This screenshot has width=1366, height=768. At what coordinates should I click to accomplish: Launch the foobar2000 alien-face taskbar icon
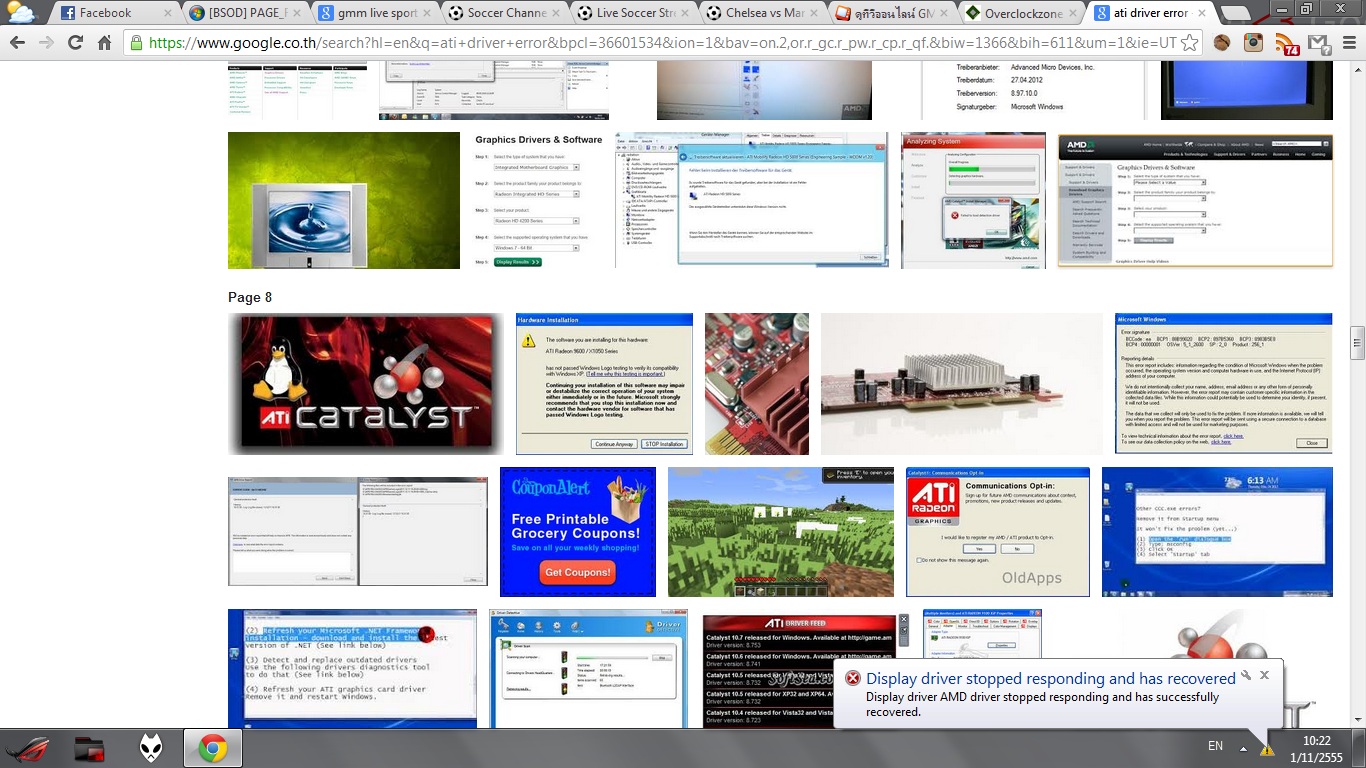151,748
